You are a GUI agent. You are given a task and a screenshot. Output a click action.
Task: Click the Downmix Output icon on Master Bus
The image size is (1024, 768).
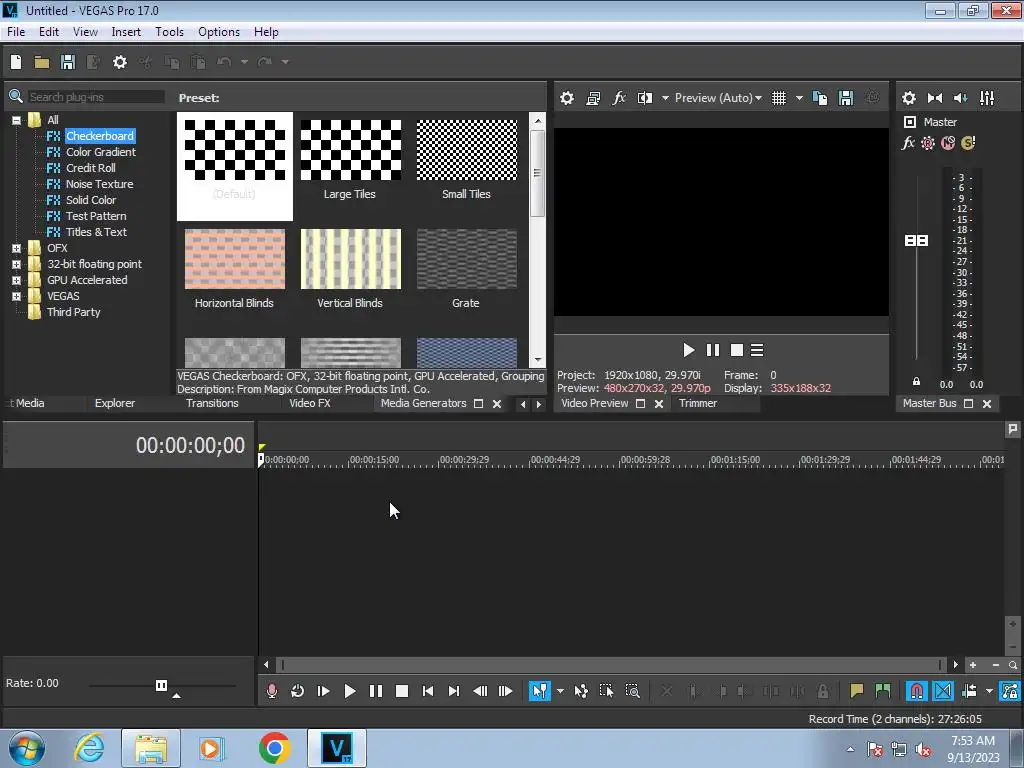point(935,98)
